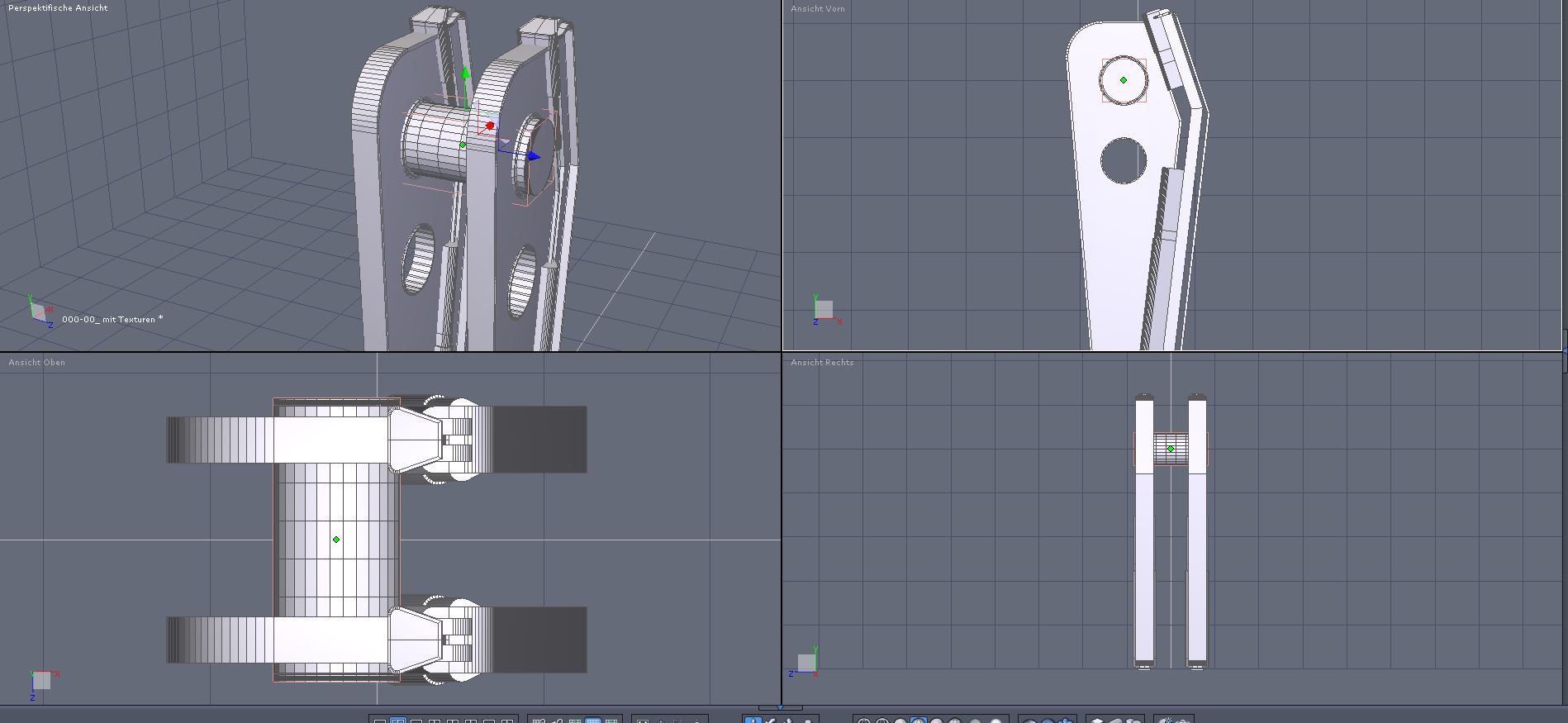
Task: Select the green pivot point in the perspective view
Action: pyautogui.click(x=463, y=145)
